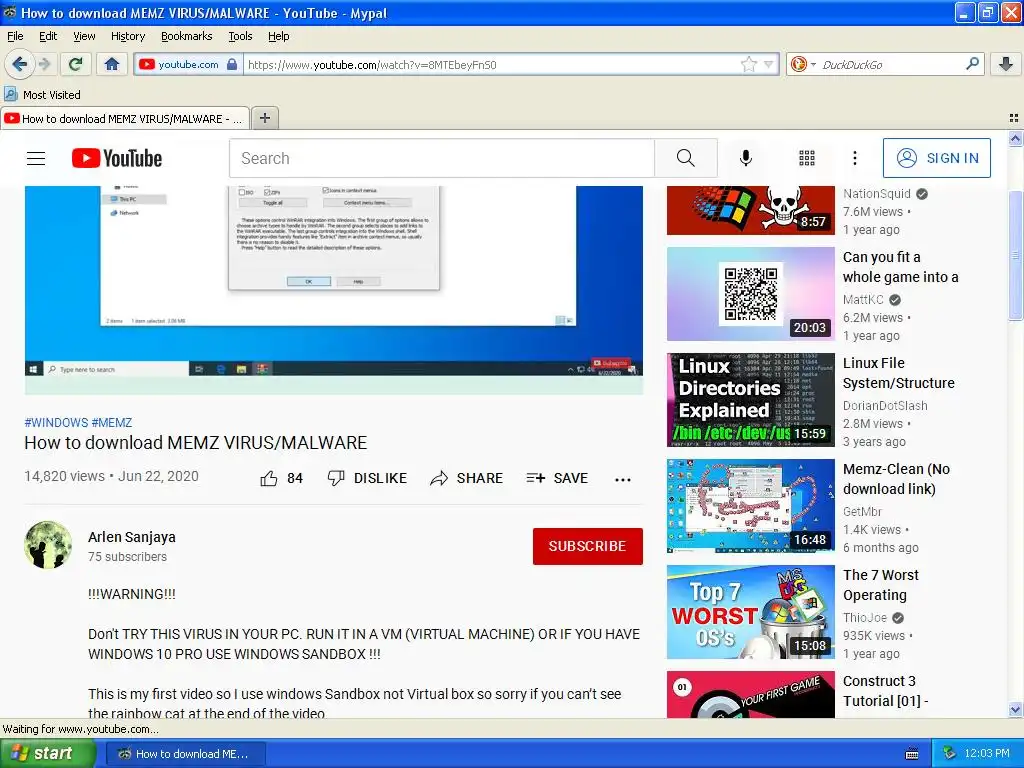Open the YouTube apps grid icon

(x=807, y=158)
